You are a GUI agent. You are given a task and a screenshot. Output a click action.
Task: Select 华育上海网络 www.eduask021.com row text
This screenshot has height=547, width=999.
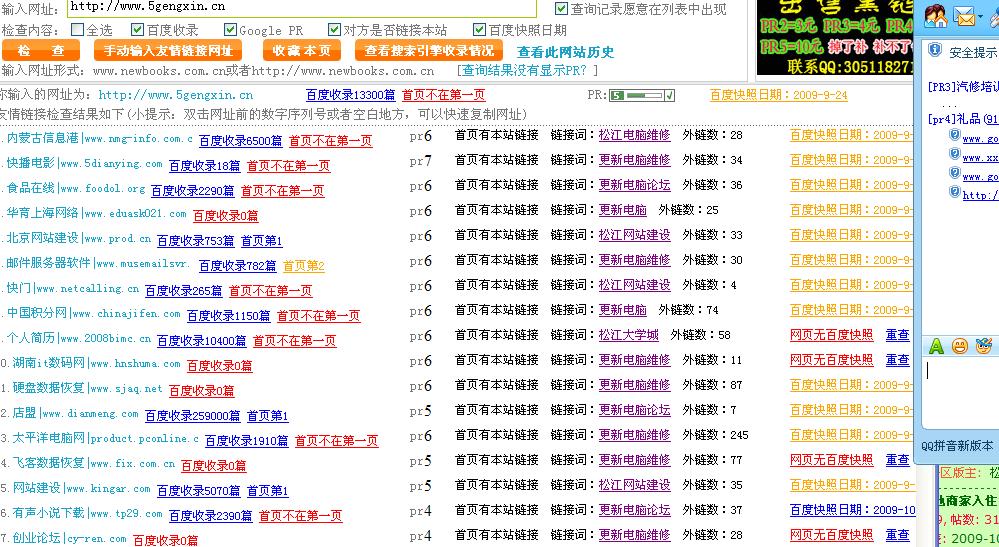coord(97,213)
